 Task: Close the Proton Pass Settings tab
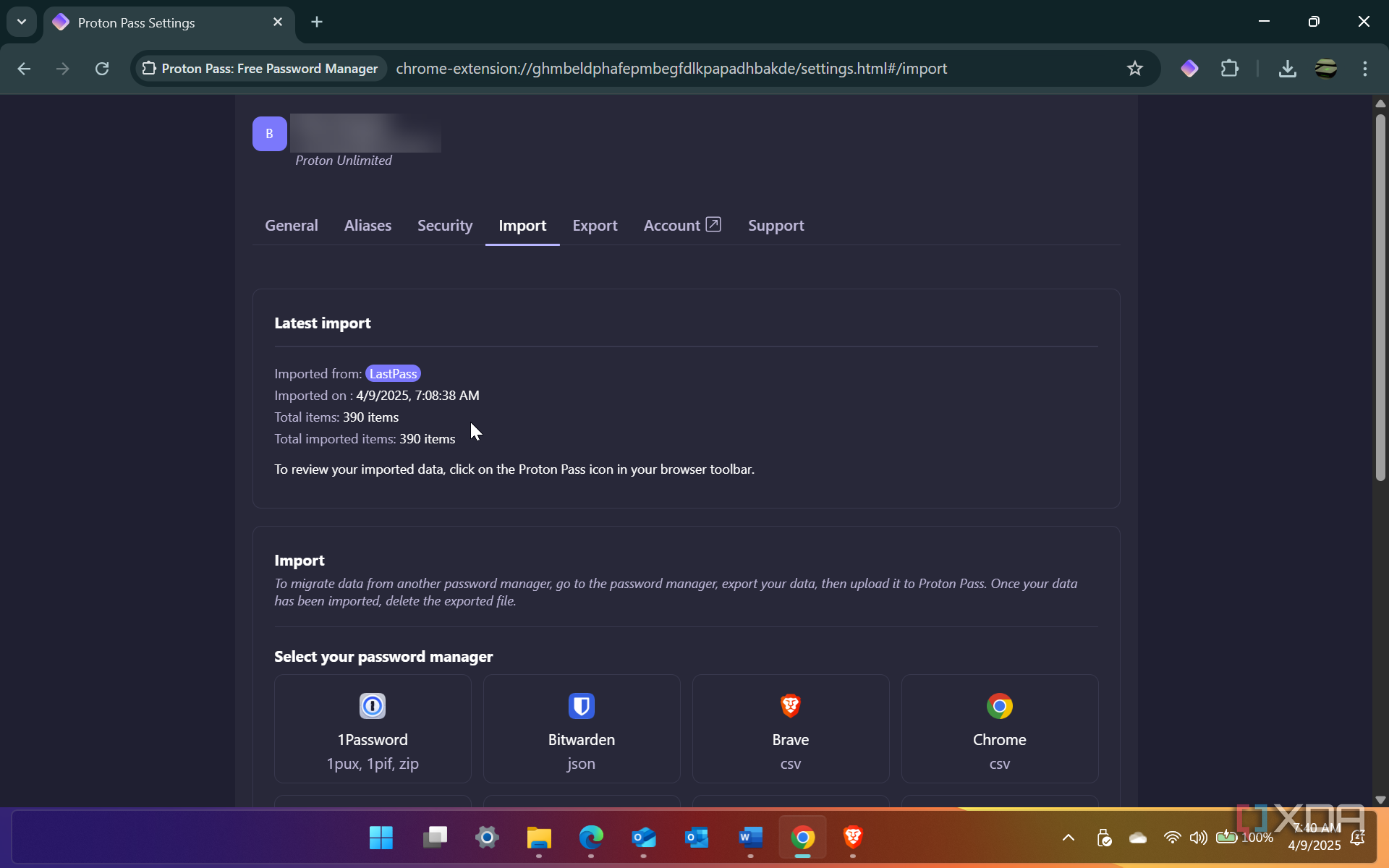(277, 22)
